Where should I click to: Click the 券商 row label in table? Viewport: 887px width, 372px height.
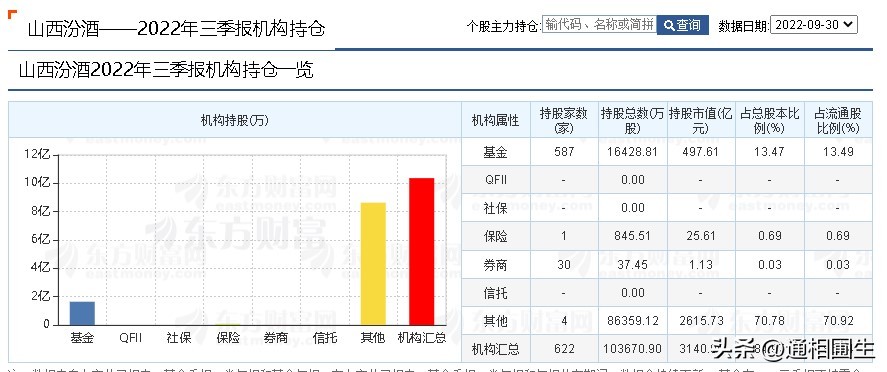[x=496, y=265]
